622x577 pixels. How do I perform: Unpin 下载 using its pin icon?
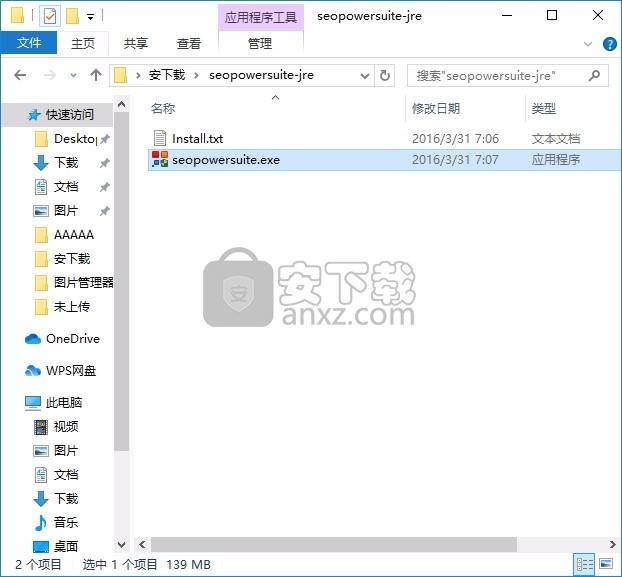click(x=105, y=163)
